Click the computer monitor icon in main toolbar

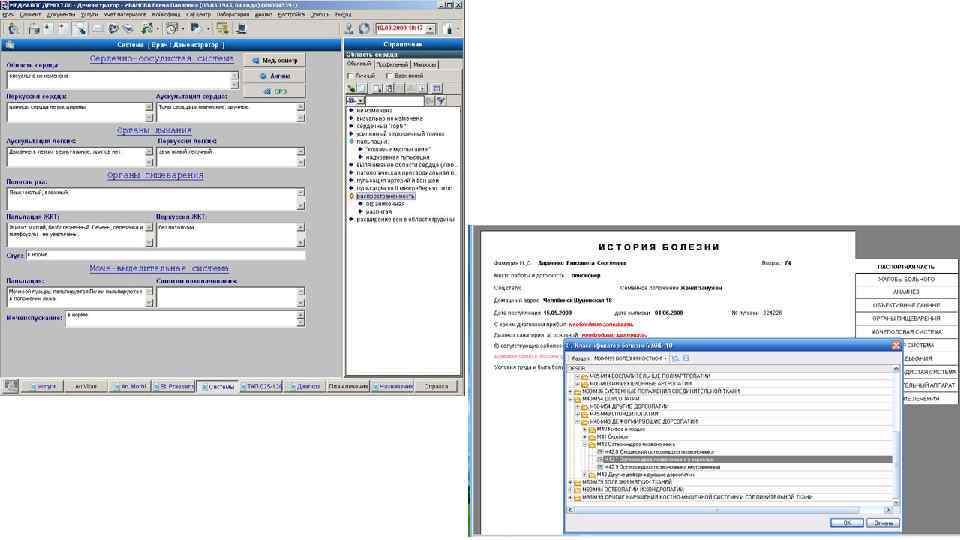point(241,28)
